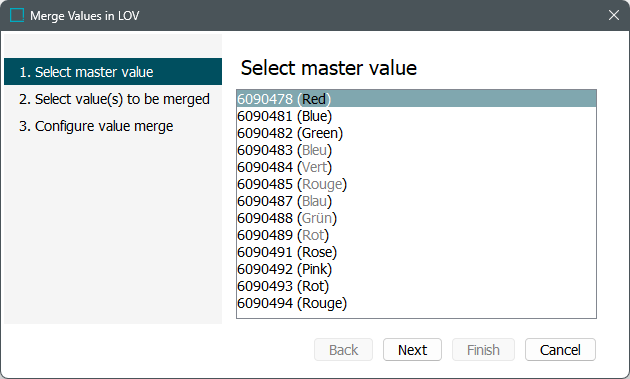Viewport: 630px width, 379px height.
Task: Choose master value 6090491 (Rose)
Action: [416, 252]
